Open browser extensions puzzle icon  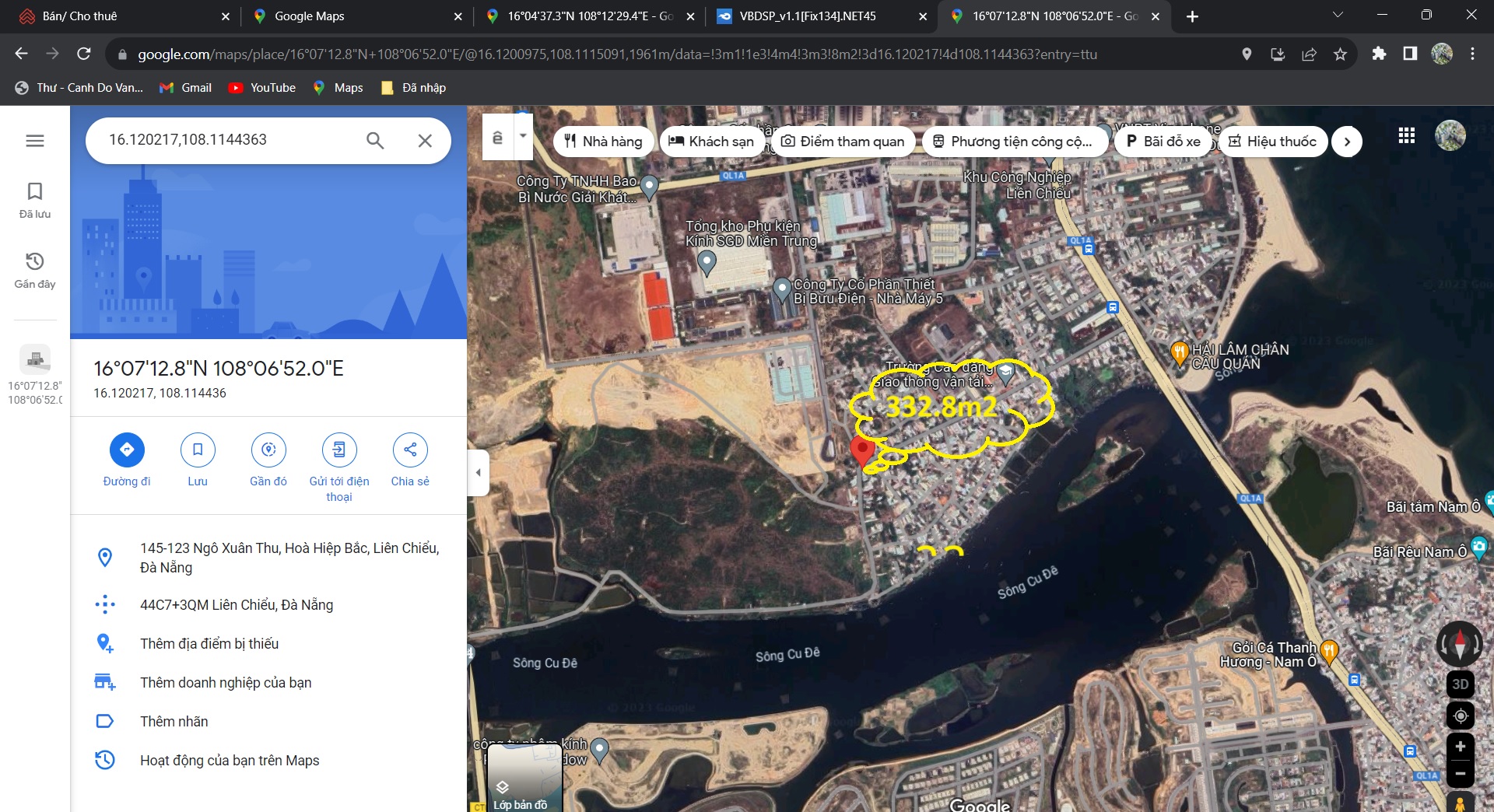[1379, 54]
